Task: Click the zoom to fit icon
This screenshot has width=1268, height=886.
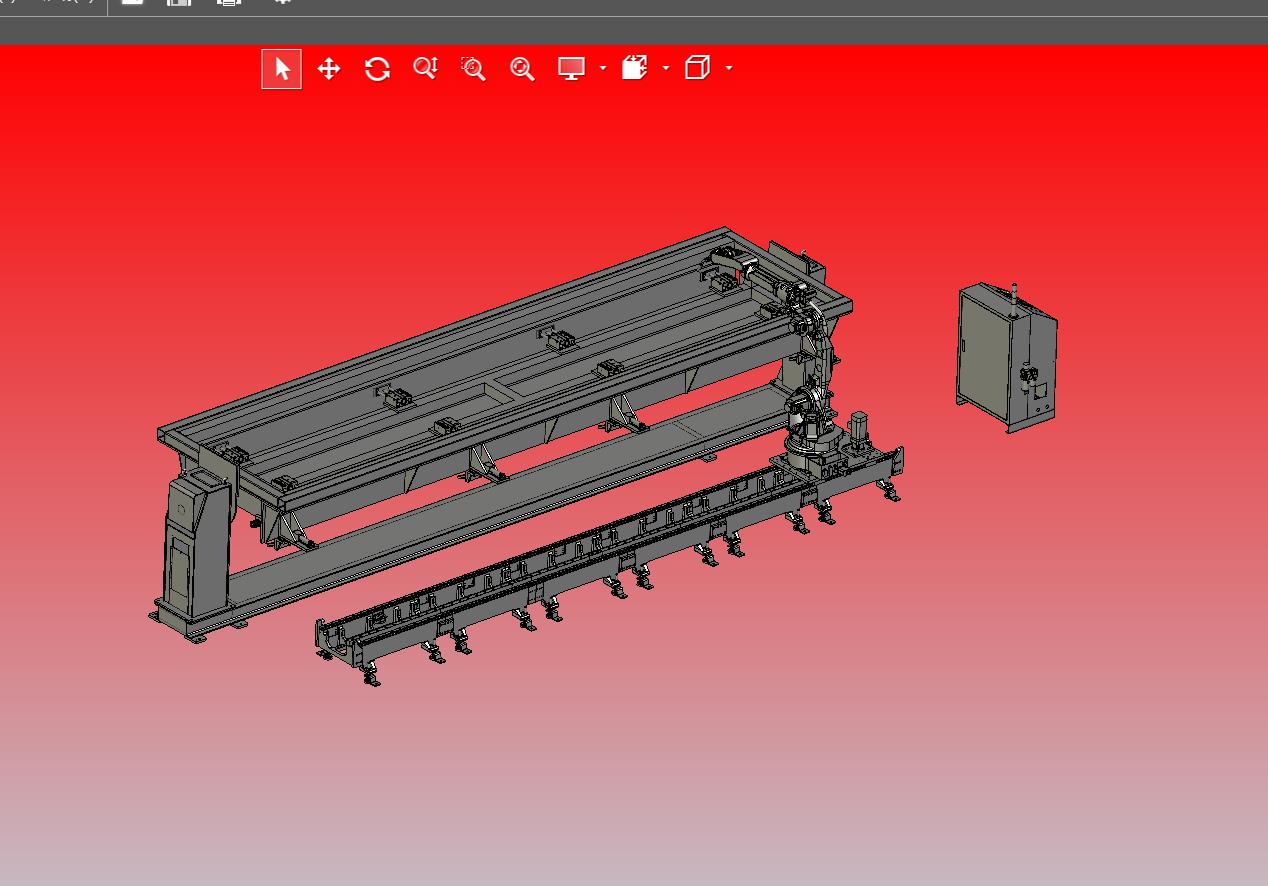Action: pyautogui.click(x=522, y=69)
